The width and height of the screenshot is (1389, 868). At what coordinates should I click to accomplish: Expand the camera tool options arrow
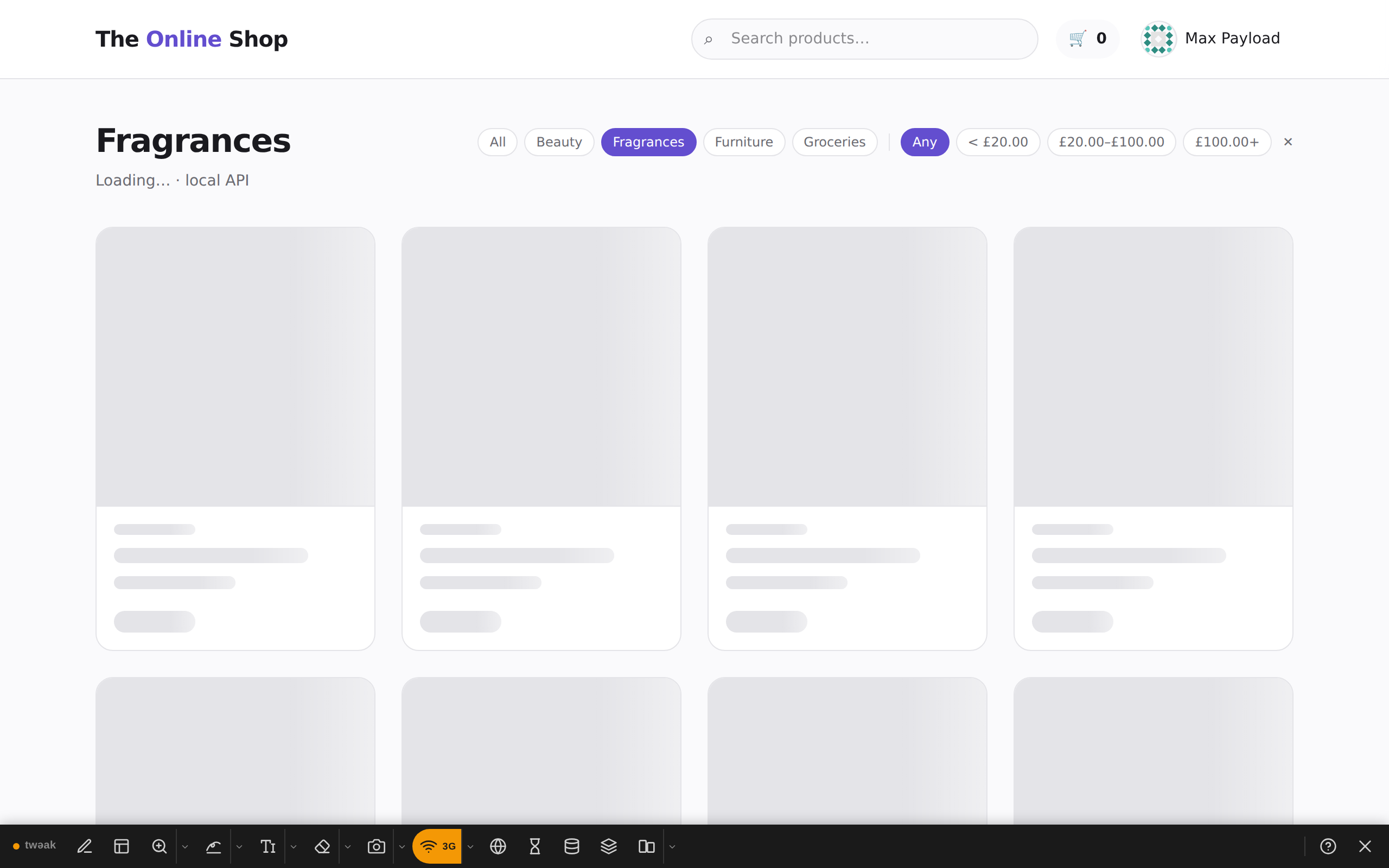coord(402,847)
